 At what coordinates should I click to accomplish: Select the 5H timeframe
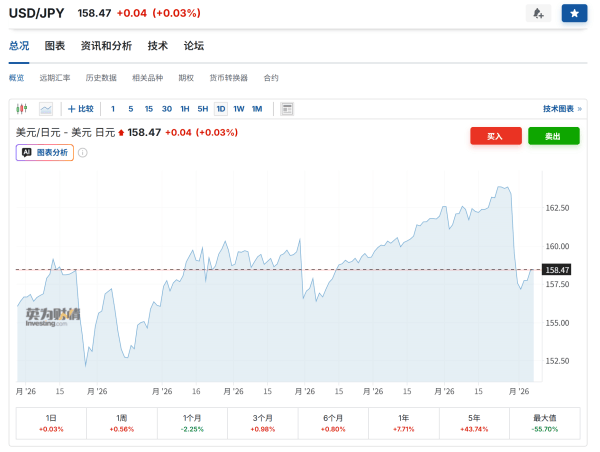(203, 109)
